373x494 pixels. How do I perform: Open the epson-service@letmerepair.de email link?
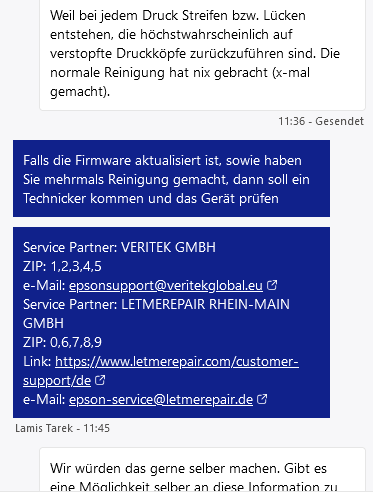pos(161,399)
